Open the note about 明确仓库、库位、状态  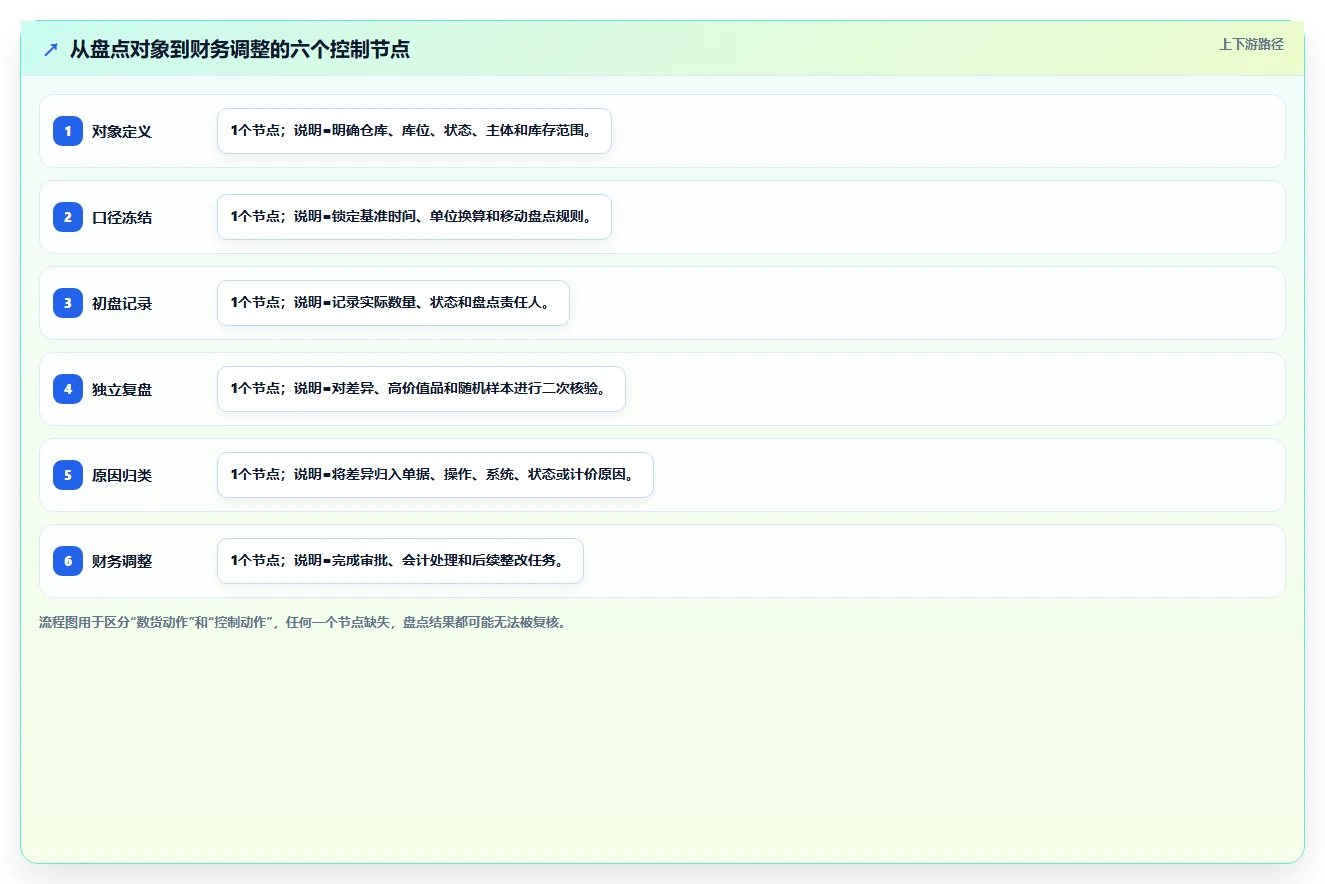pos(414,131)
